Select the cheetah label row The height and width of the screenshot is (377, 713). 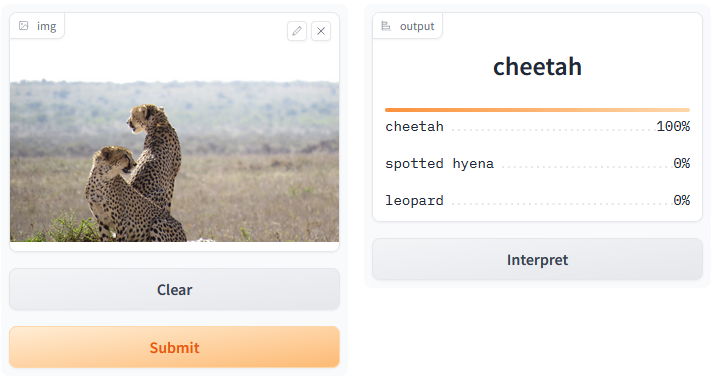coord(537,126)
